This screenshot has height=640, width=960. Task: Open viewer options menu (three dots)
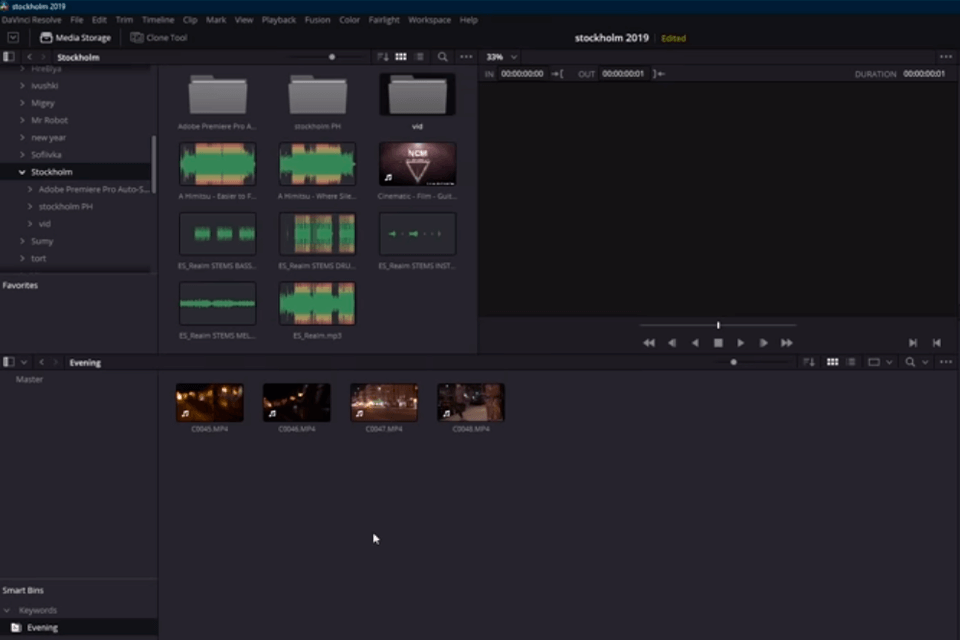click(x=945, y=56)
